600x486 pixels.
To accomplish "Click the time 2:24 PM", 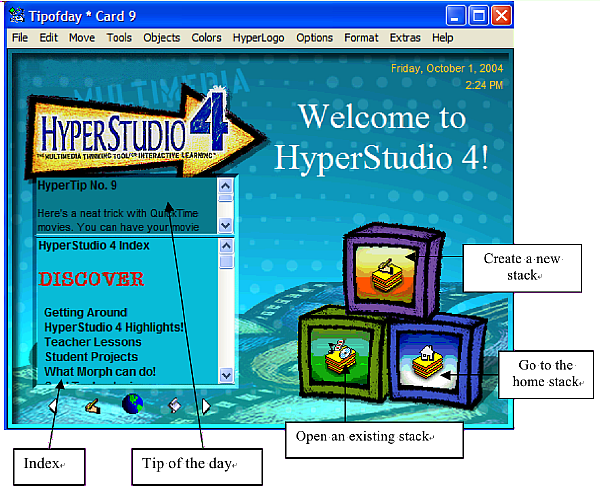I will (x=484, y=85).
